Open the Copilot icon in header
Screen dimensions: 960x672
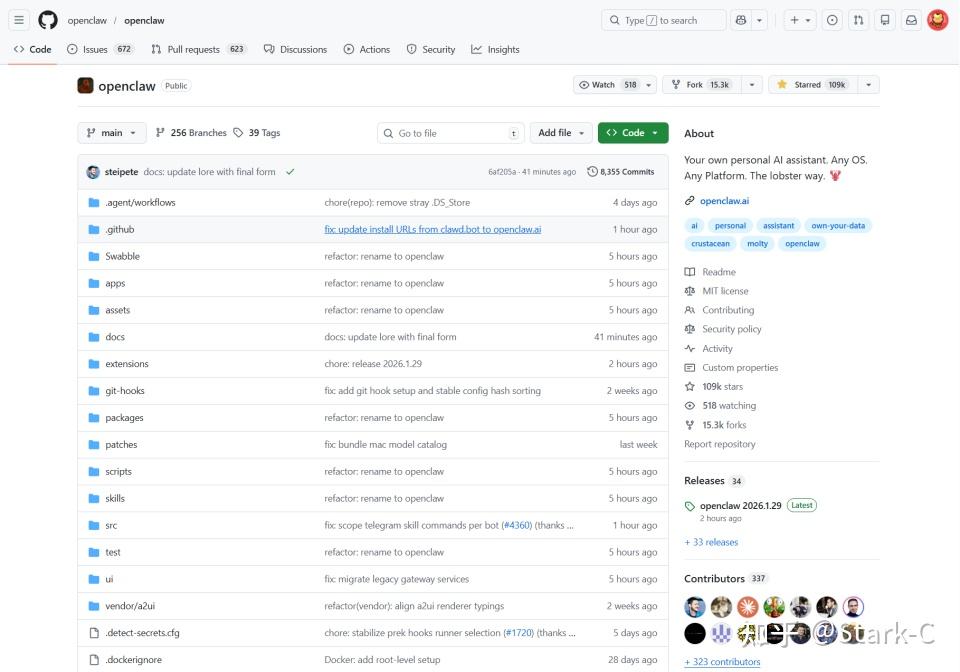pos(741,20)
